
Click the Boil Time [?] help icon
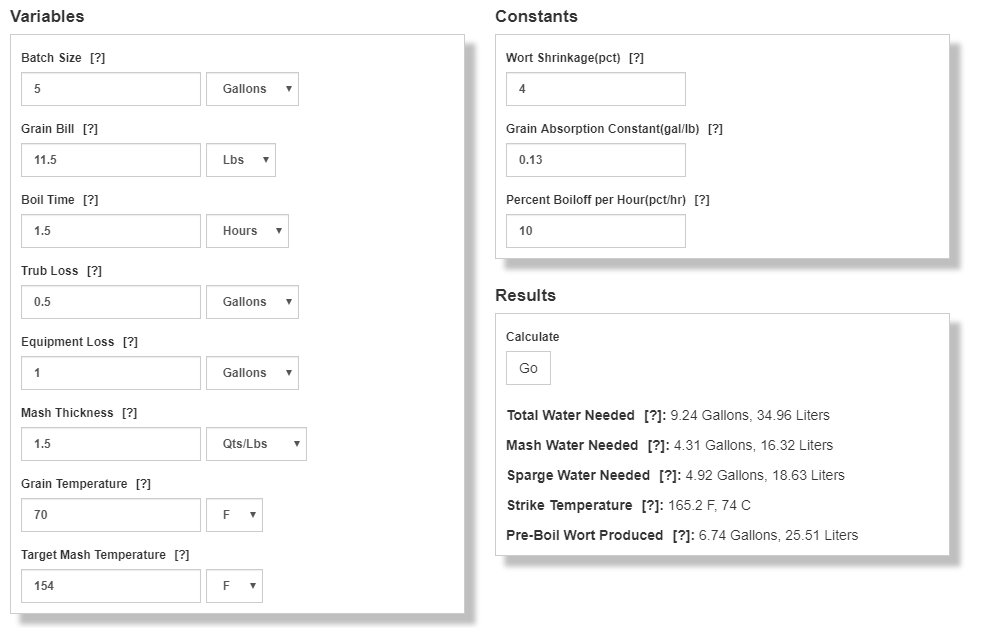click(x=90, y=200)
